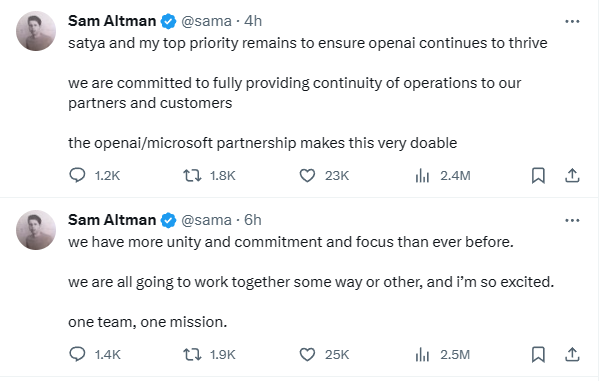Image resolution: width=604 pixels, height=381 pixels.
Task: Open more options on the 6h tweet
Action: [572, 220]
